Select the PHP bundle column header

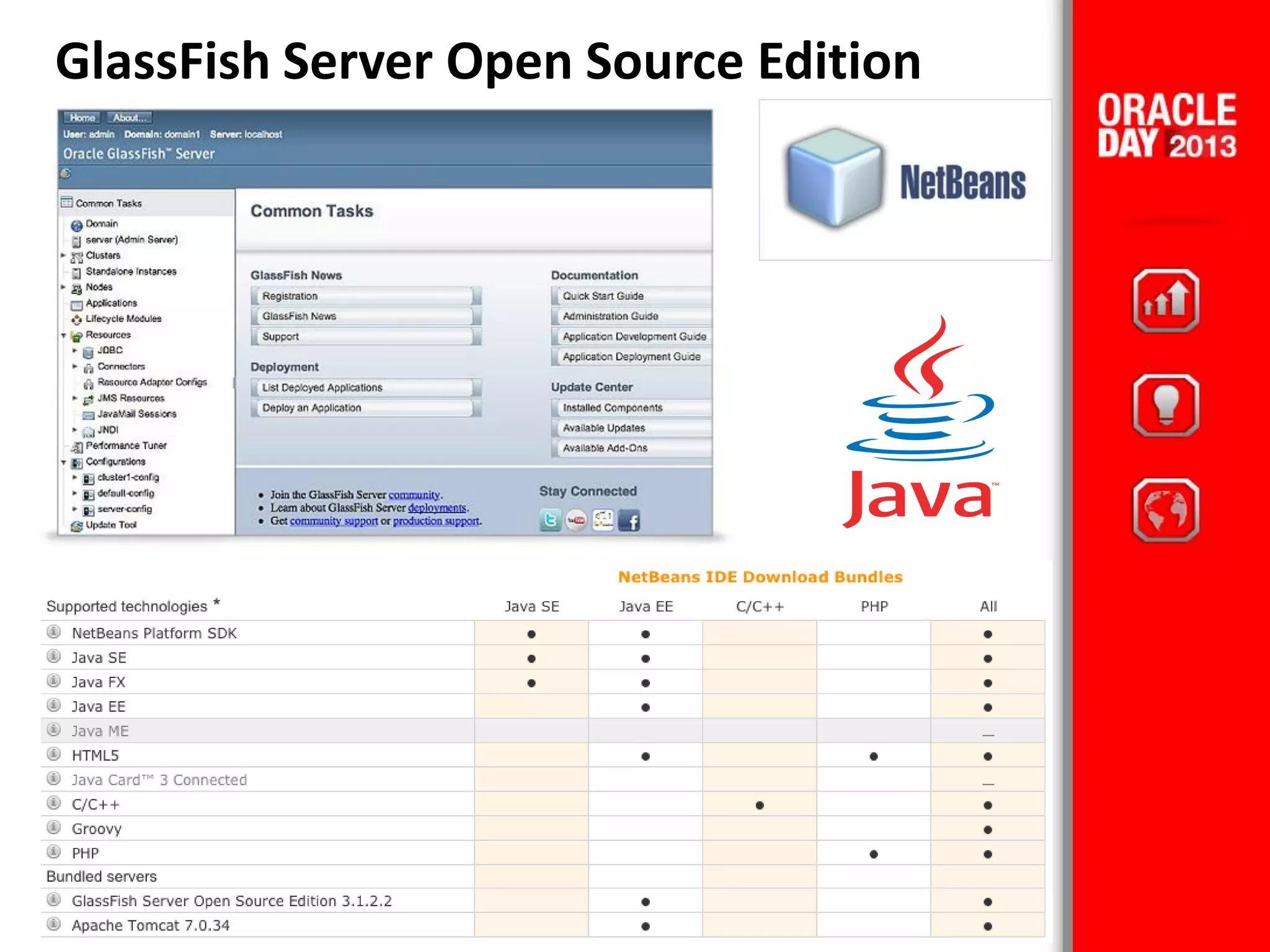tap(874, 606)
